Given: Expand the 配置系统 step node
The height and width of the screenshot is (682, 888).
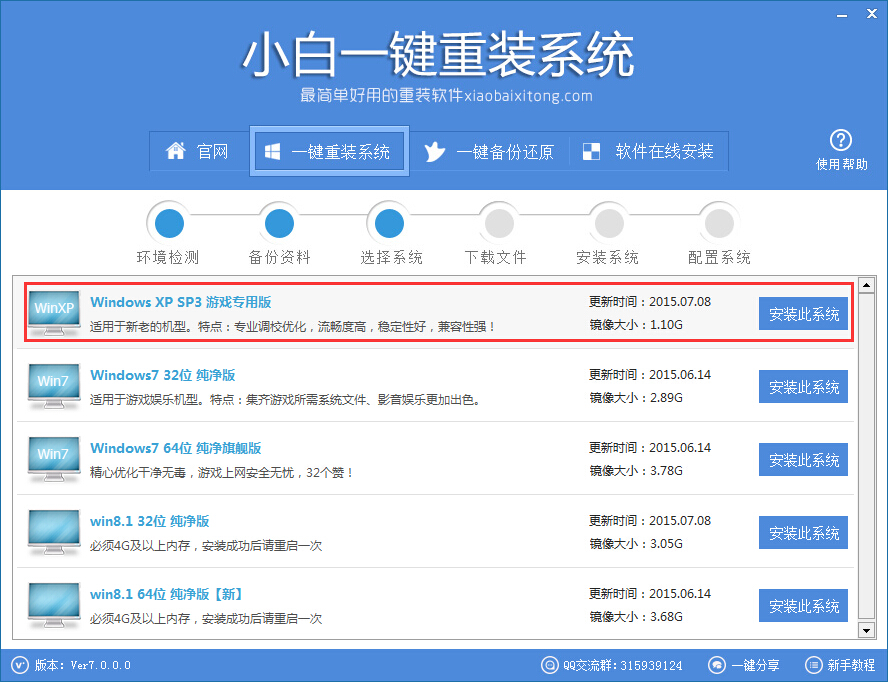Looking at the screenshot, I should tap(718, 222).
